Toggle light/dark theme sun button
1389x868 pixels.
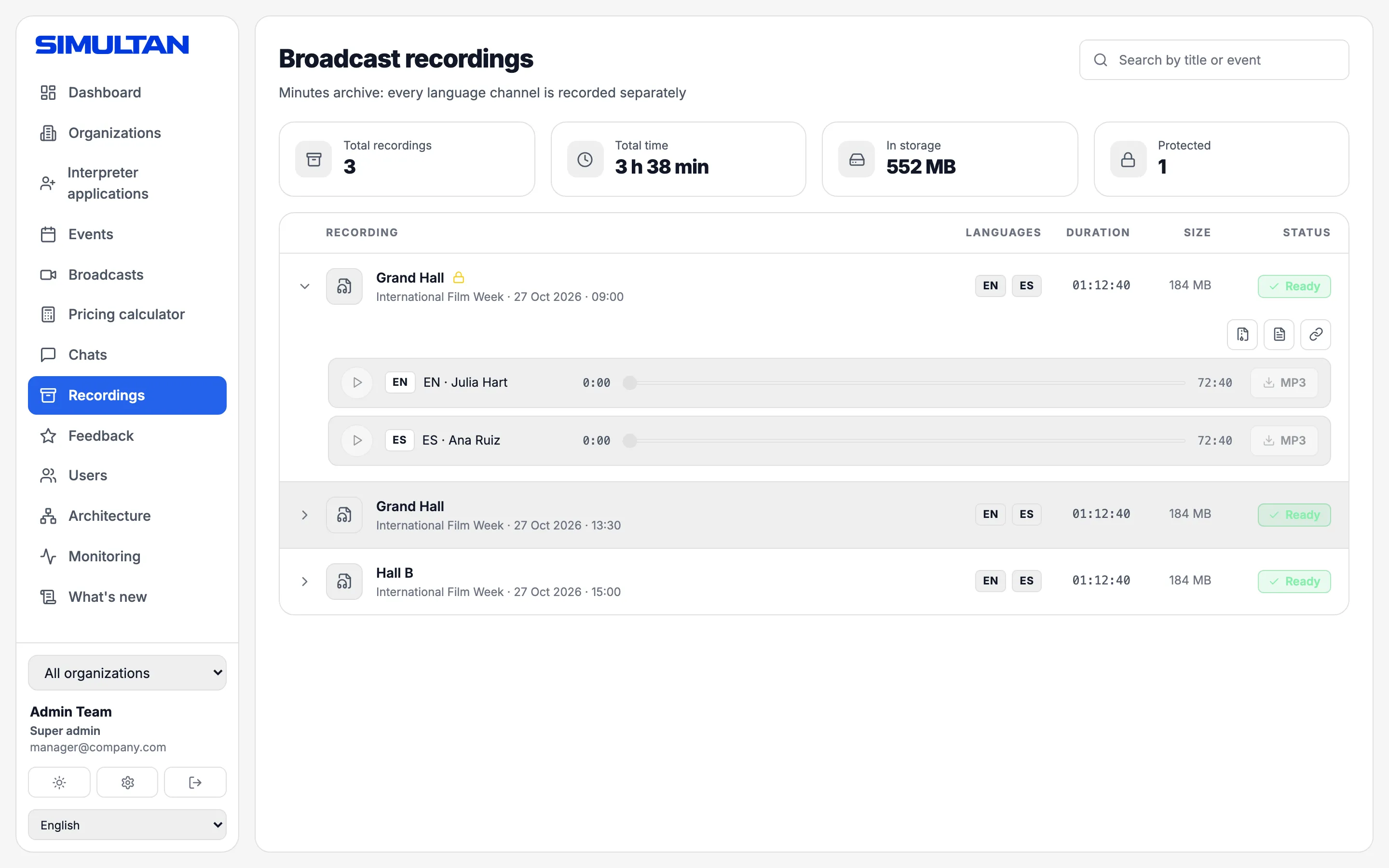59,782
